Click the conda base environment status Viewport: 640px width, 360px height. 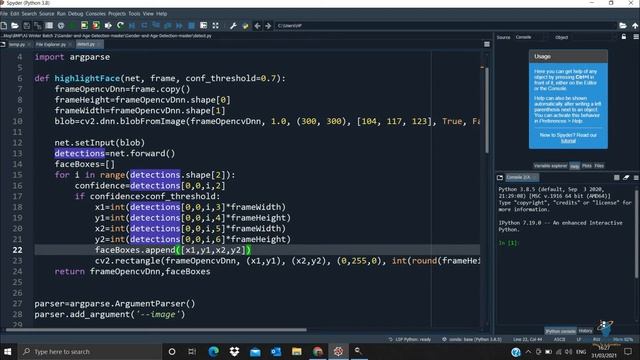472,340
